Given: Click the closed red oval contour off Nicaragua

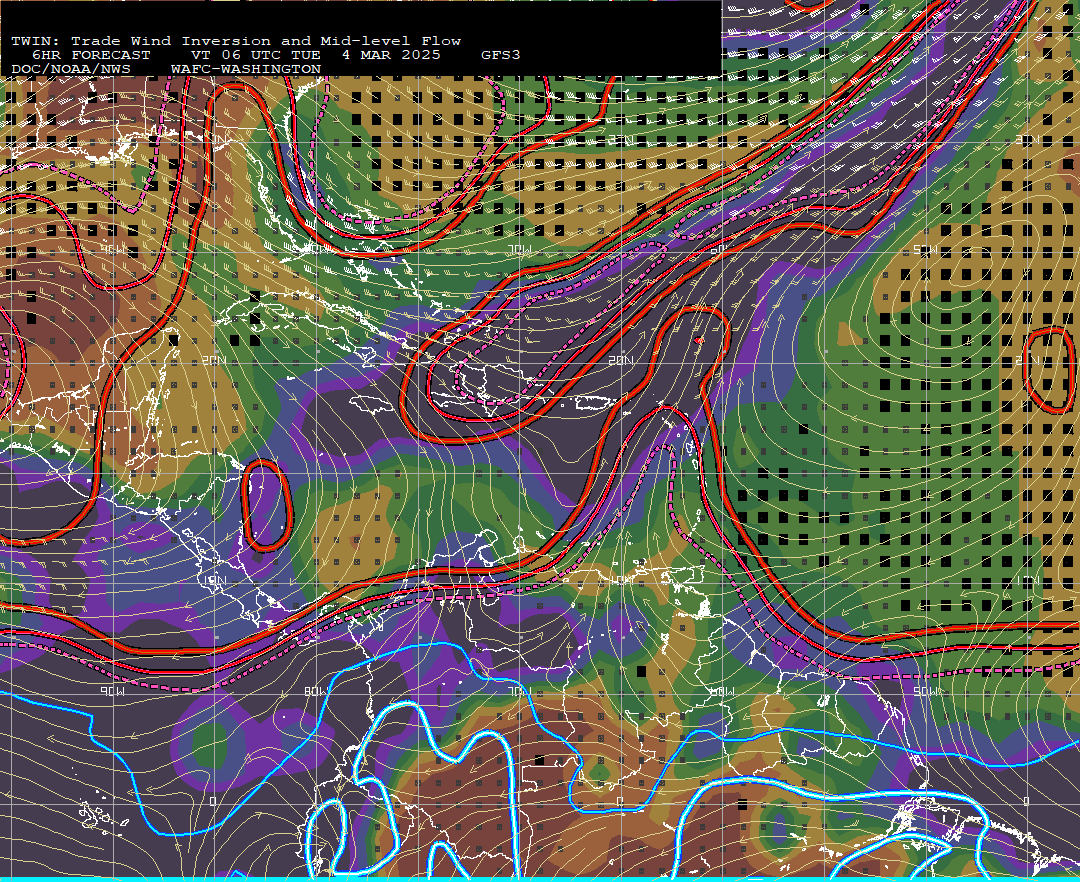Looking at the screenshot, I should [267, 505].
